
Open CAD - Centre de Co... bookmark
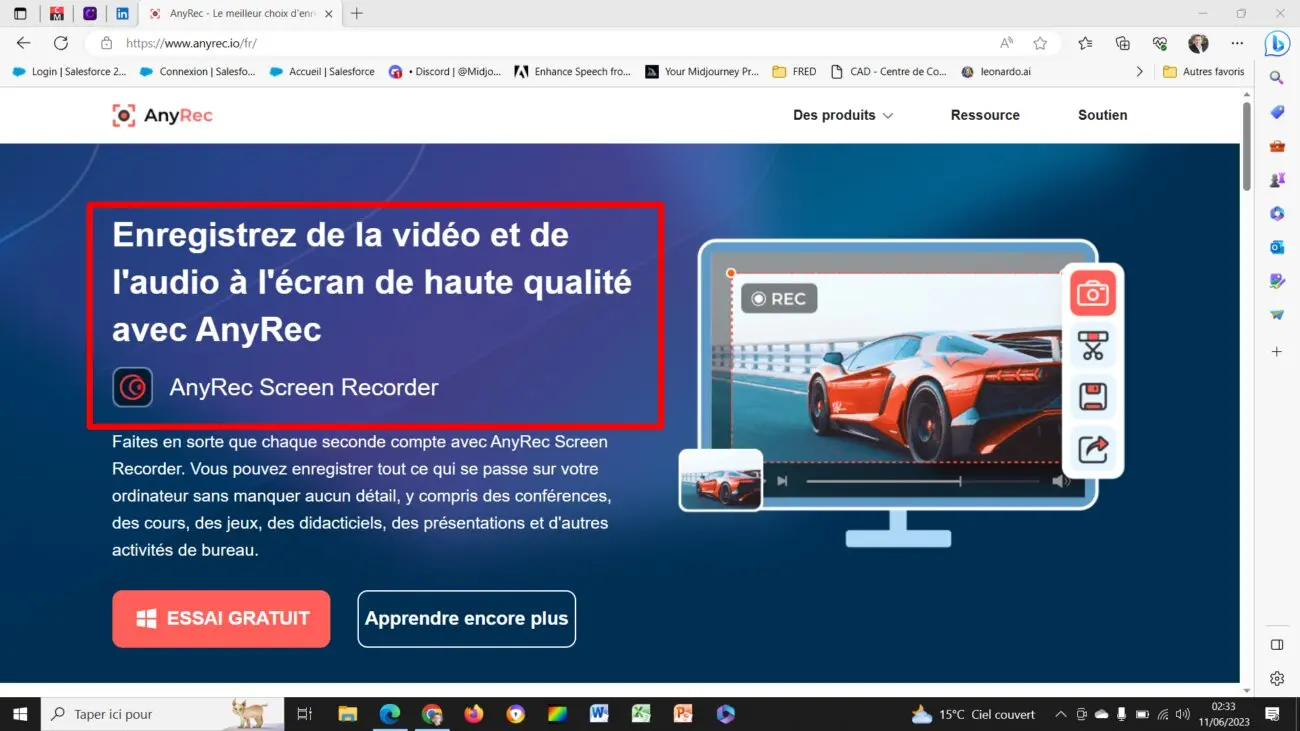click(x=888, y=72)
